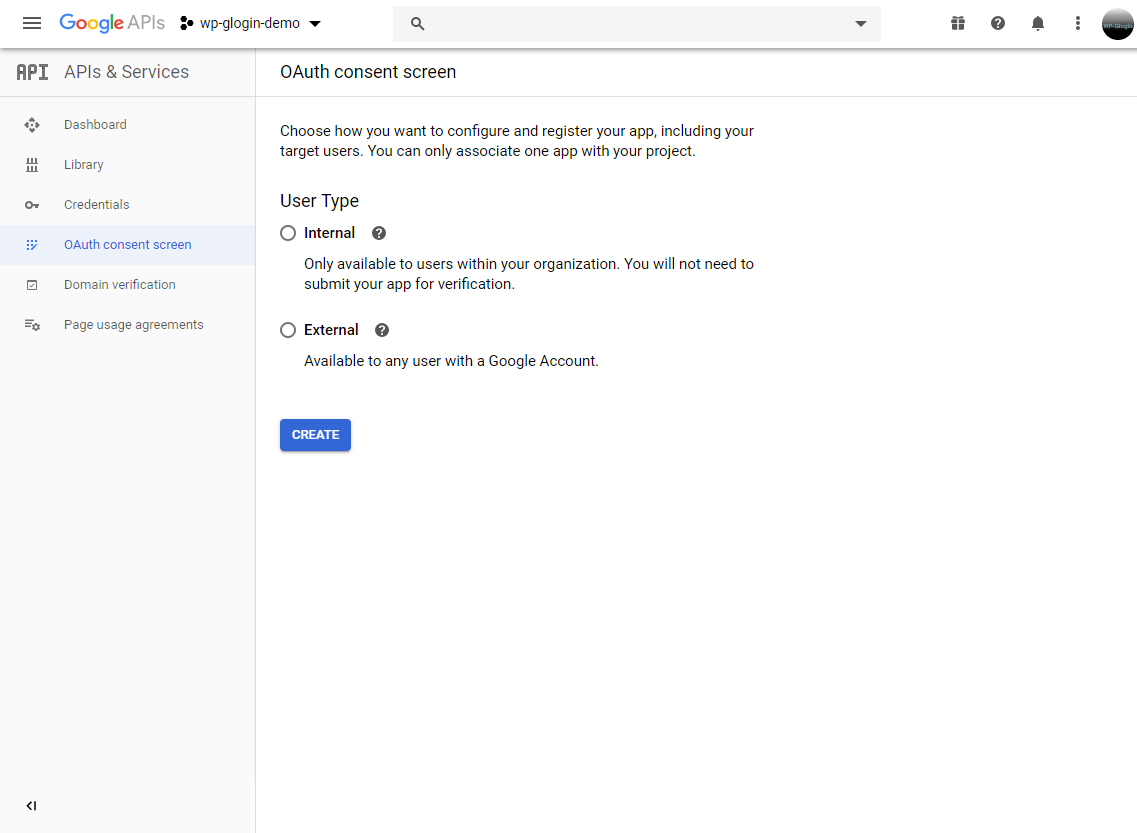Open the hamburger navigation menu
This screenshot has height=833, width=1137.
[32, 23]
